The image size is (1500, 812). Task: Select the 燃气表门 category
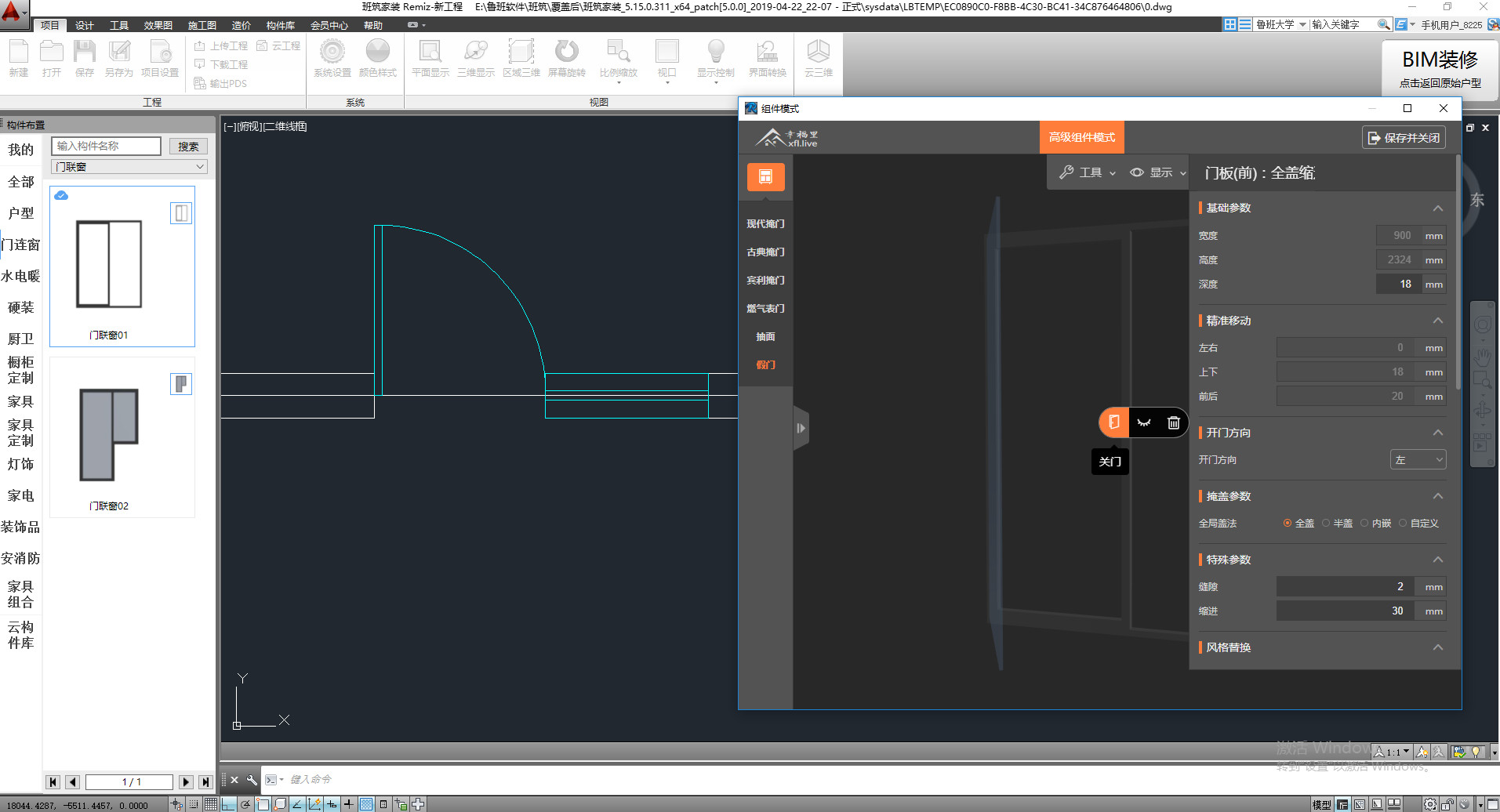(765, 309)
